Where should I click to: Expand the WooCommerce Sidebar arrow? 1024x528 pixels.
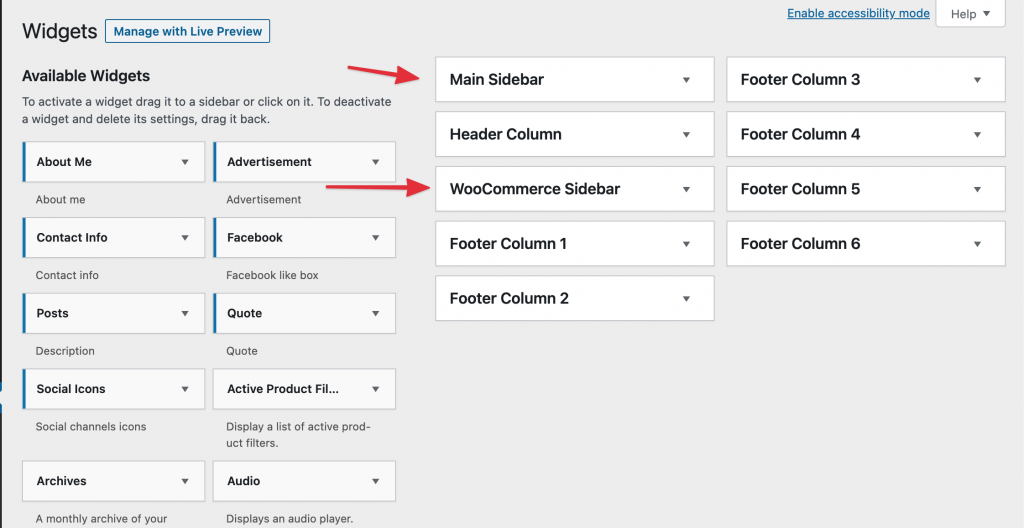[686, 190]
